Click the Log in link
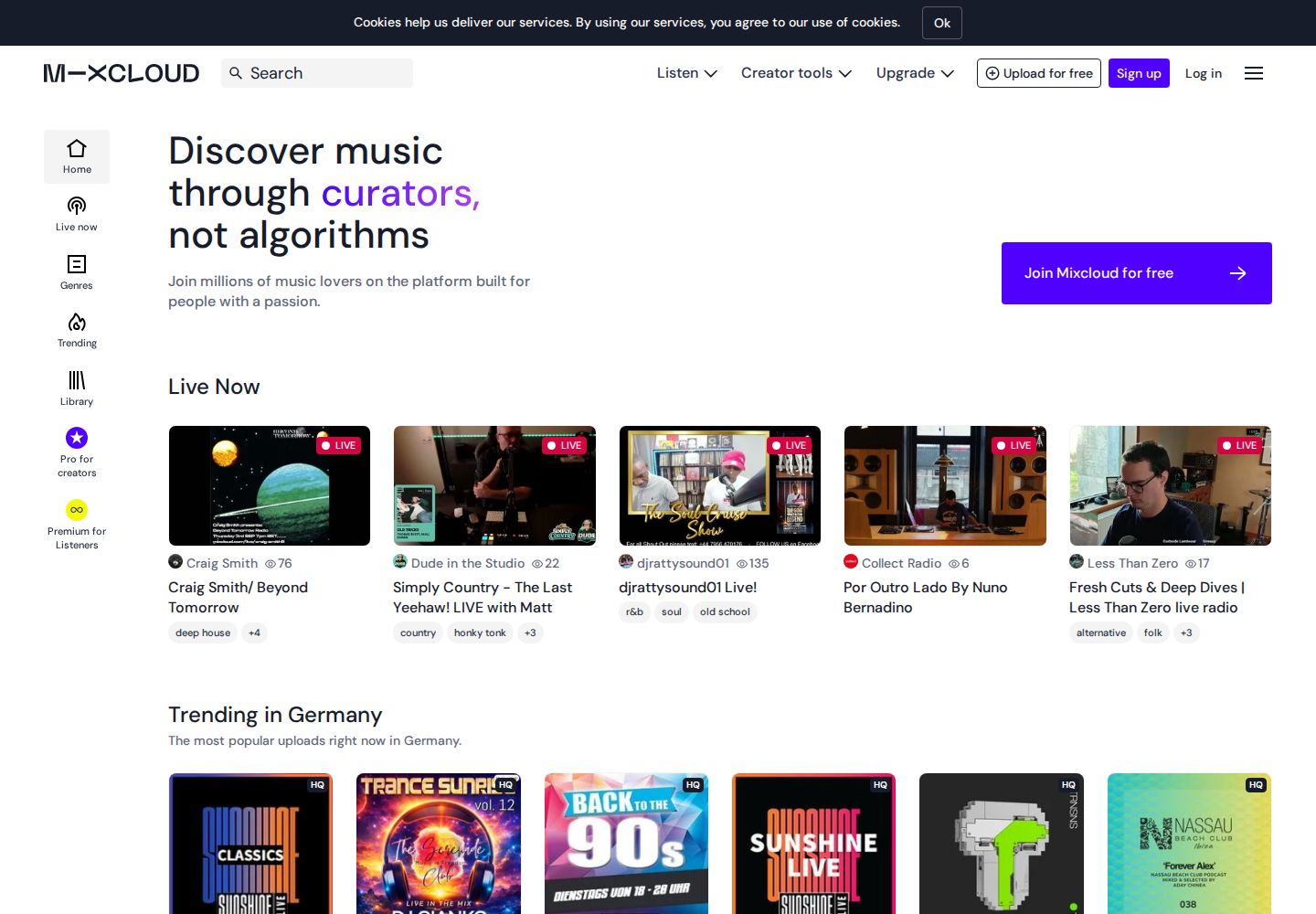The width and height of the screenshot is (1316, 914). pos(1204,73)
